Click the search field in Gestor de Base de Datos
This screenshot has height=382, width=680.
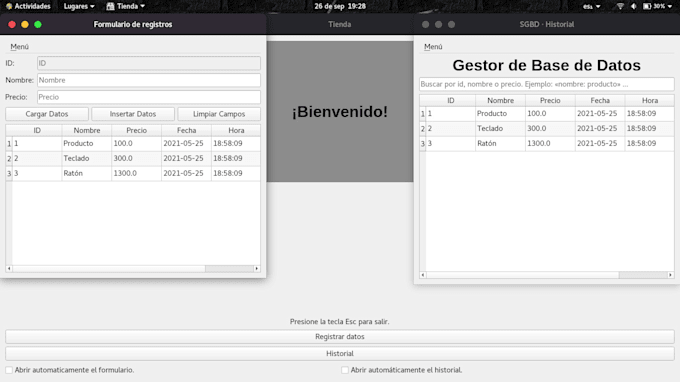coord(547,84)
